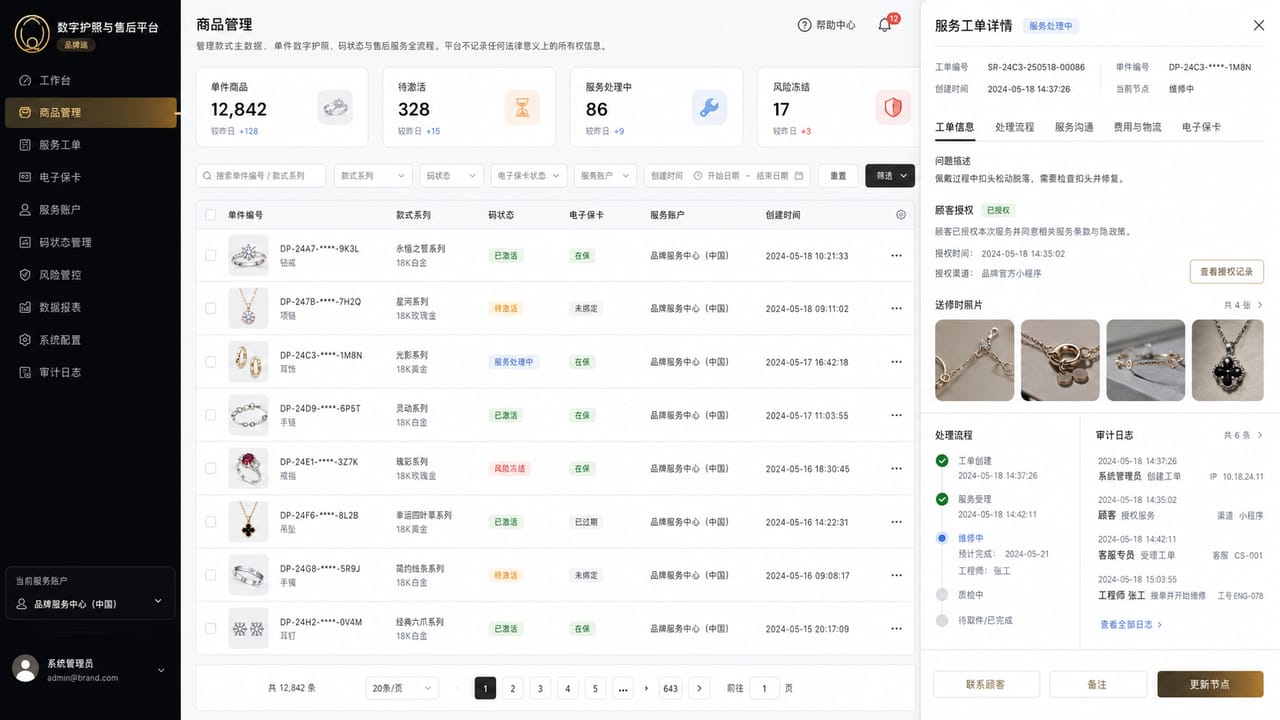Click the 搜索单件编号 search field
Viewport: 1280px width, 720px height.
(x=261, y=175)
